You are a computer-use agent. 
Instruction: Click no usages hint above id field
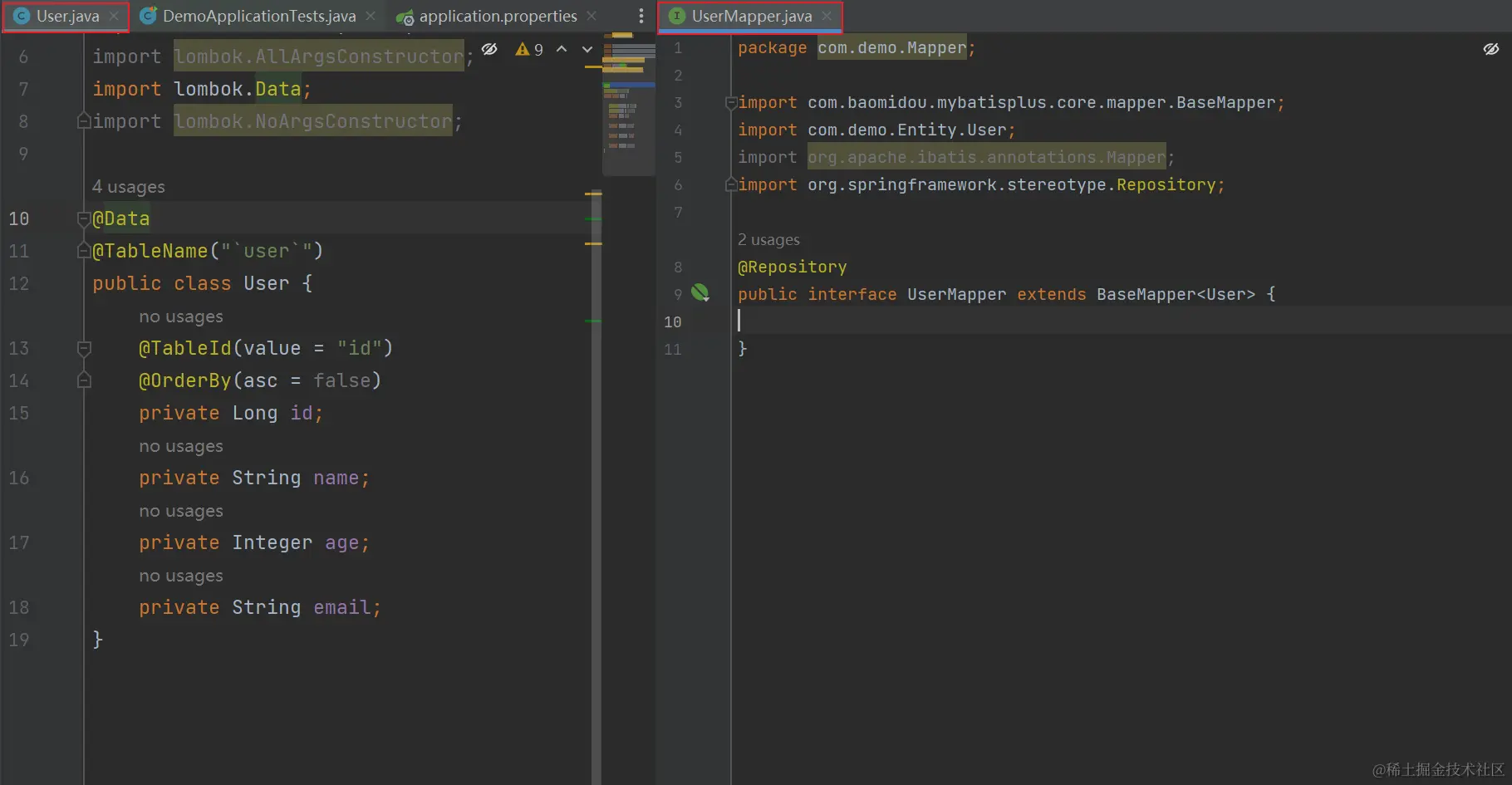[181, 316]
